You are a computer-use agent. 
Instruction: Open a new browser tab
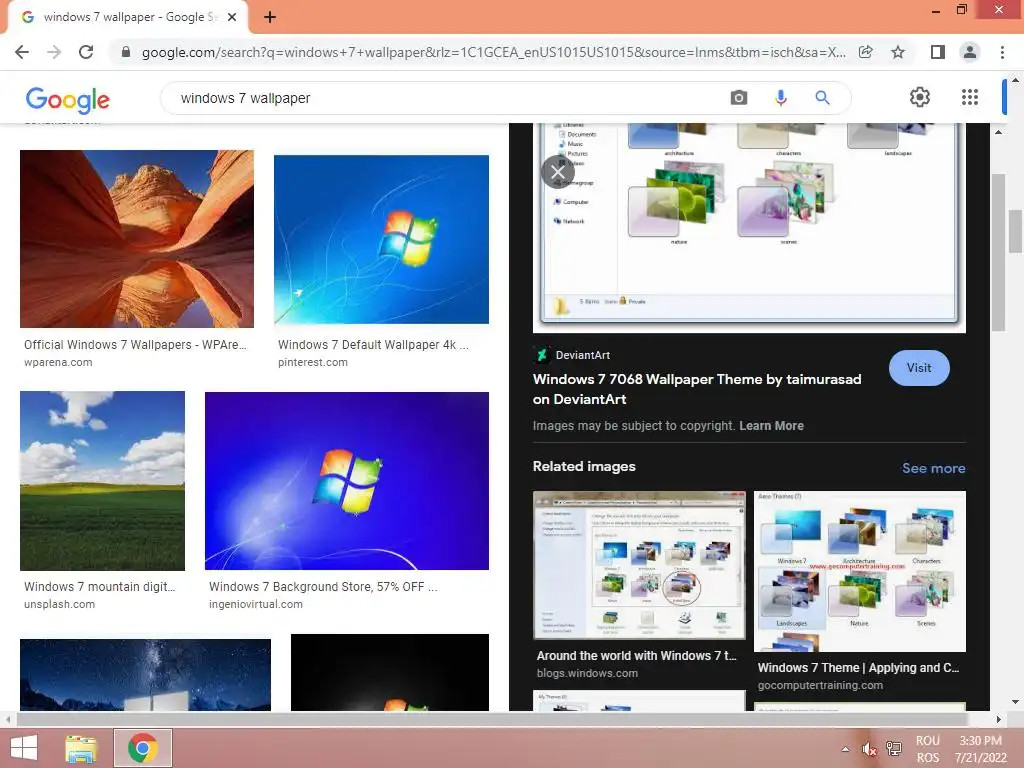[270, 17]
